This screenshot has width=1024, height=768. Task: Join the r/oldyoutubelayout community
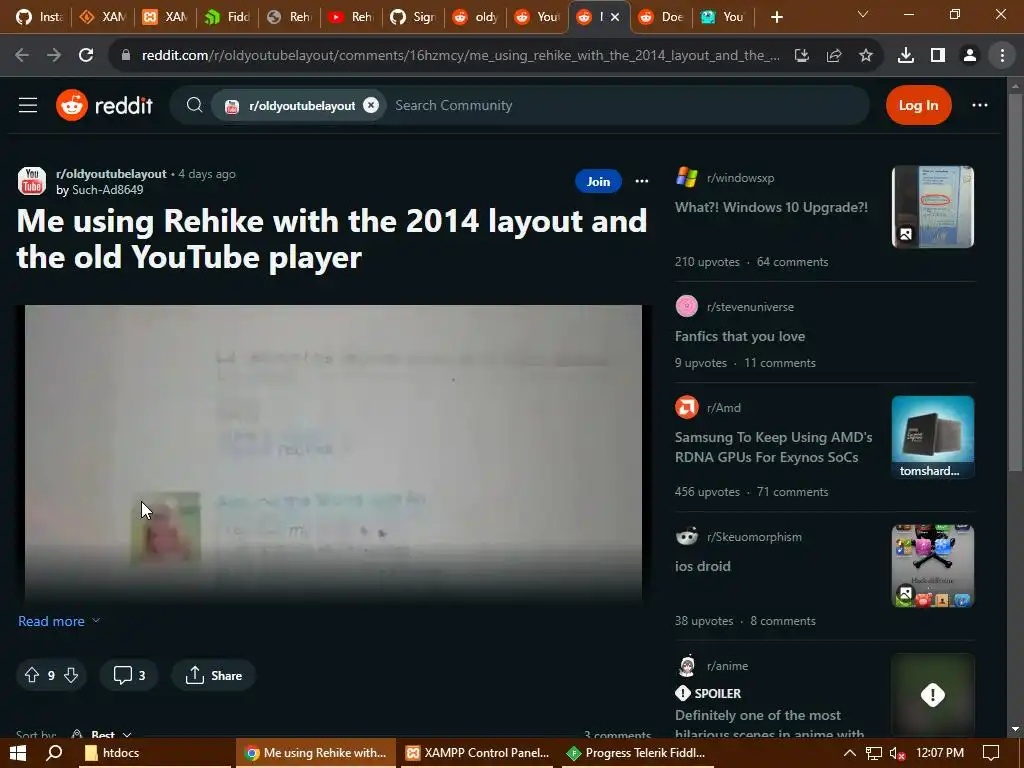[x=598, y=182]
